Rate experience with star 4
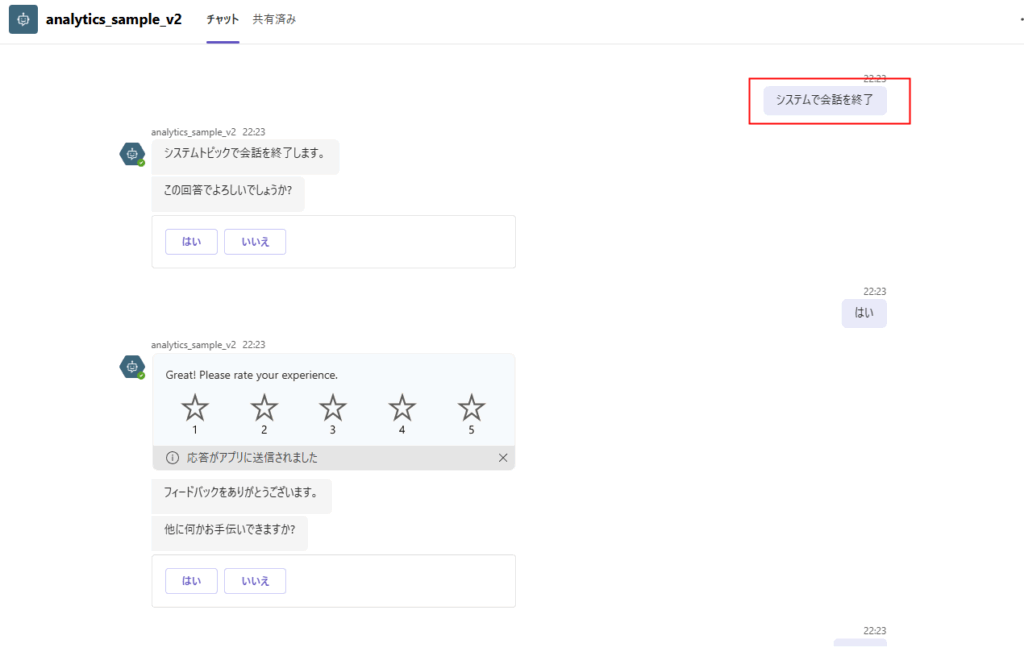Screen dimensions: 1024x656 tap(402, 414)
